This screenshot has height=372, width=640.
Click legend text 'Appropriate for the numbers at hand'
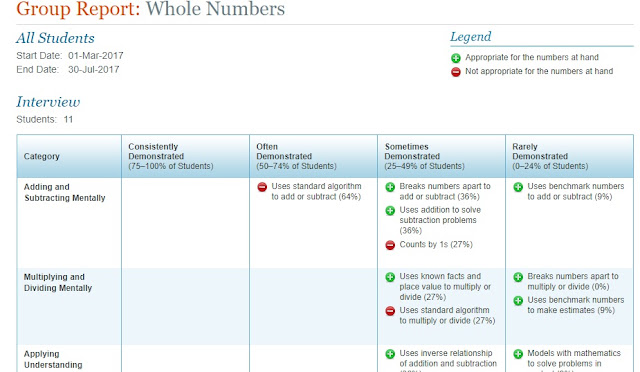(532, 58)
